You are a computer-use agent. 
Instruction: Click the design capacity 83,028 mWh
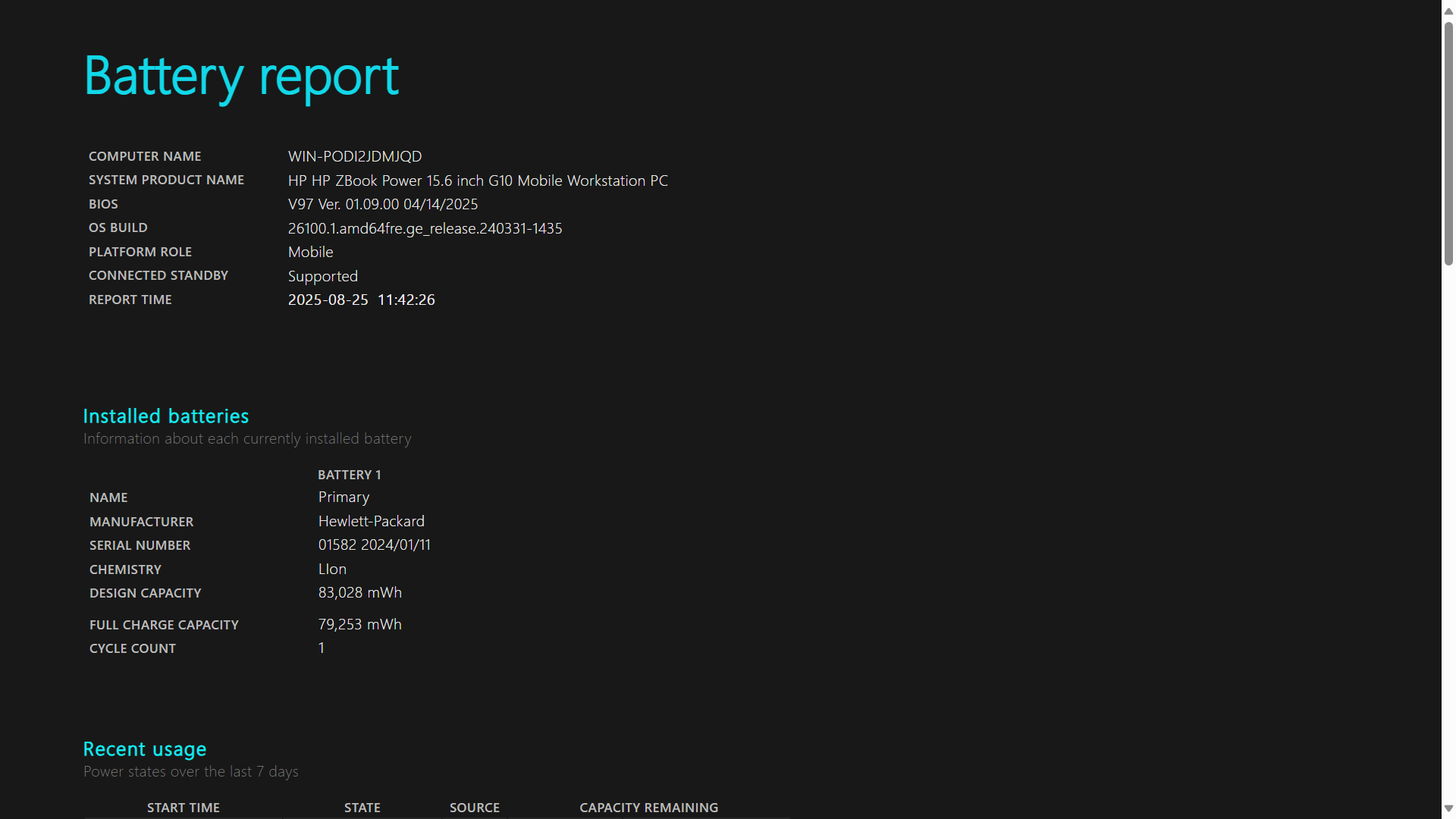point(359,592)
